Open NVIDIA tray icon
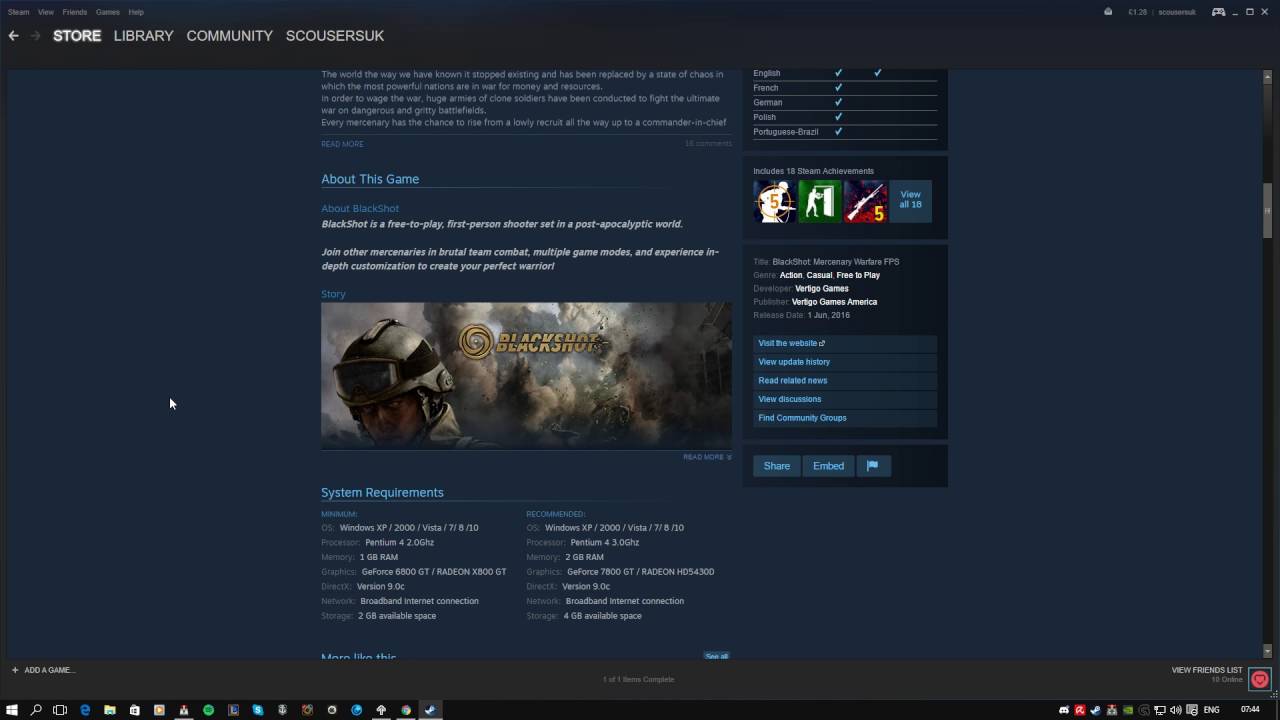The image size is (1280, 720). (1128, 710)
